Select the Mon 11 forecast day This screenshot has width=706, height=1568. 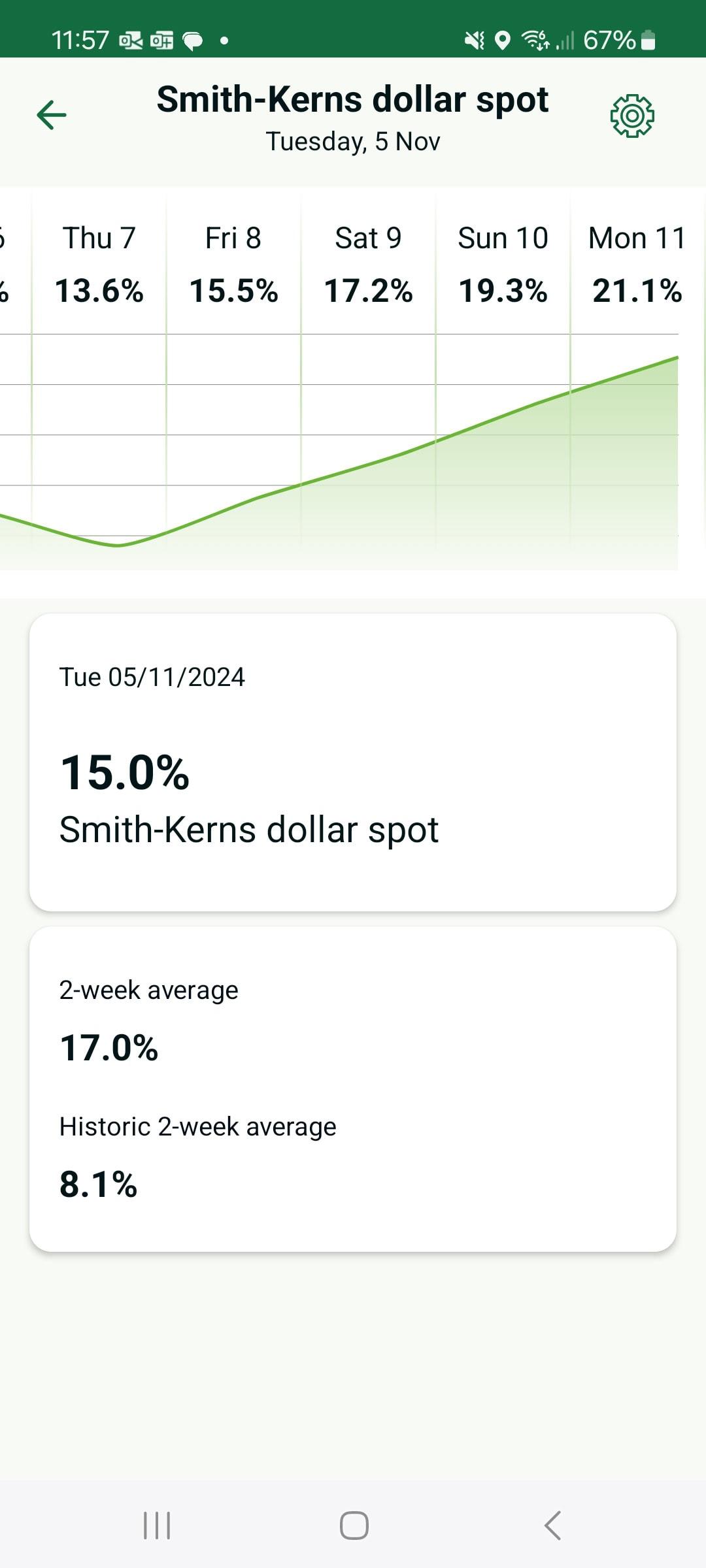(637, 264)
